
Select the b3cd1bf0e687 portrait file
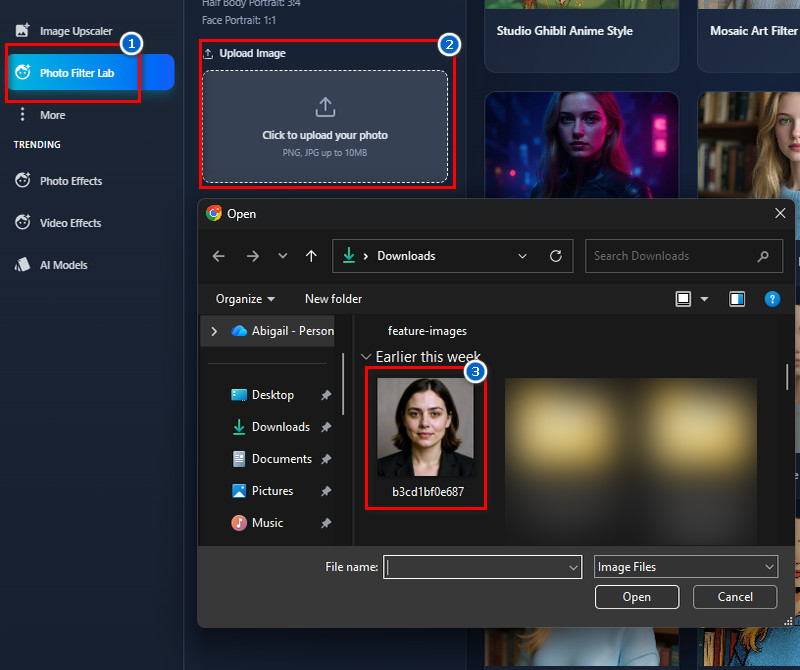click(426, 438)
